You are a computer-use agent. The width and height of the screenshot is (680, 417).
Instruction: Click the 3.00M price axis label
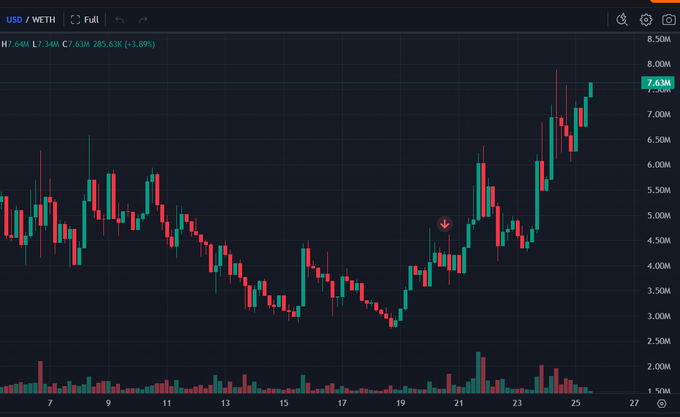659,316
